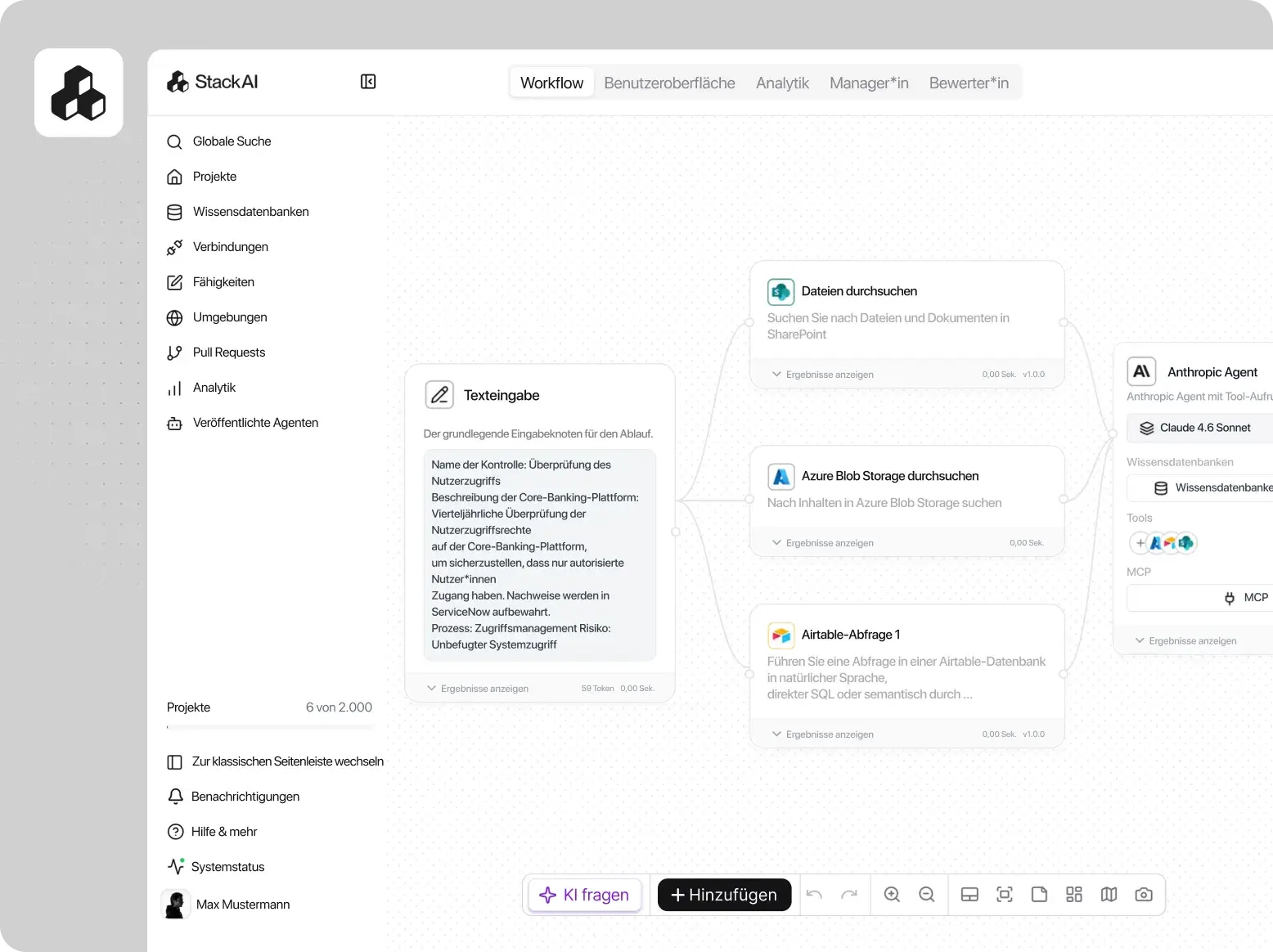Click the Azure icon on Azure Blob Storage node
The height and width of the screenshot is (952, 1273).
(x=781, y=477)
